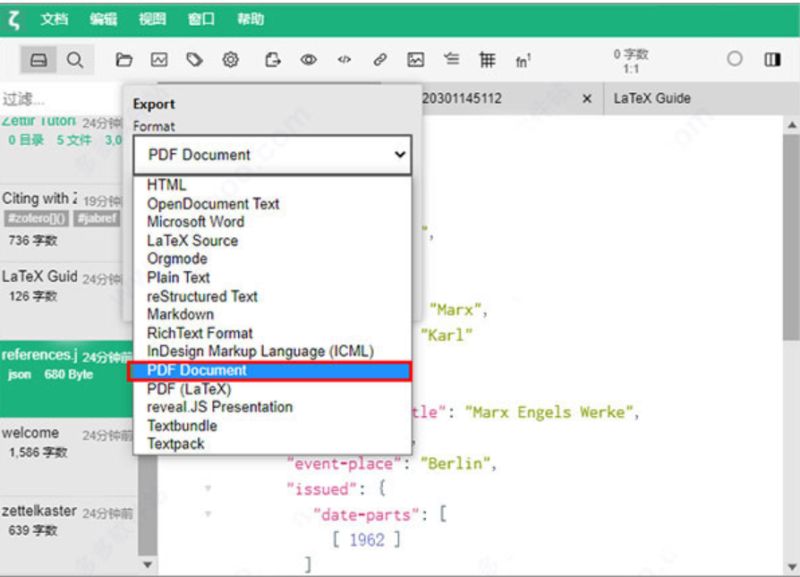
Task: Insert a link with chain icon
Action: [x=380, y=60]
